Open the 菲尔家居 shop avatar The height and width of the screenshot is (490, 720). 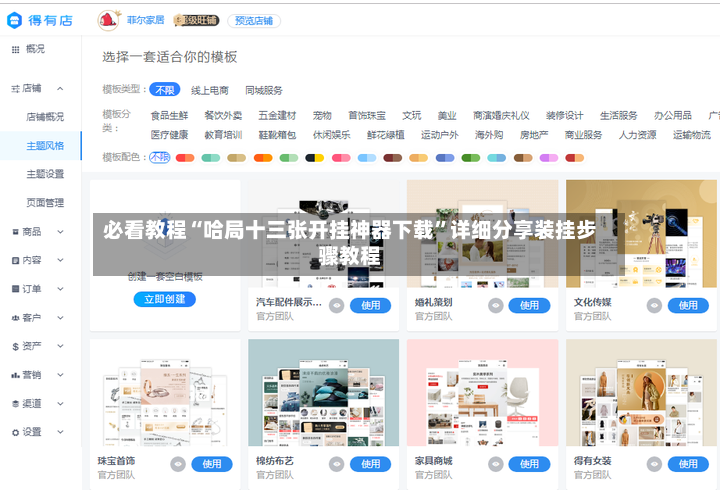click(108, 20)
